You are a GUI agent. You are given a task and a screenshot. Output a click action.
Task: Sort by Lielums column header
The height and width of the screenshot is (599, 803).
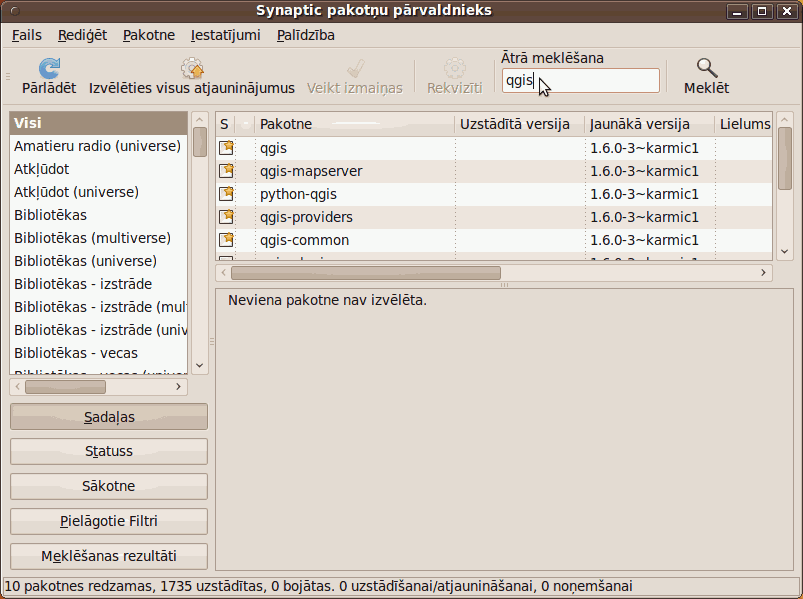[744, 124]
